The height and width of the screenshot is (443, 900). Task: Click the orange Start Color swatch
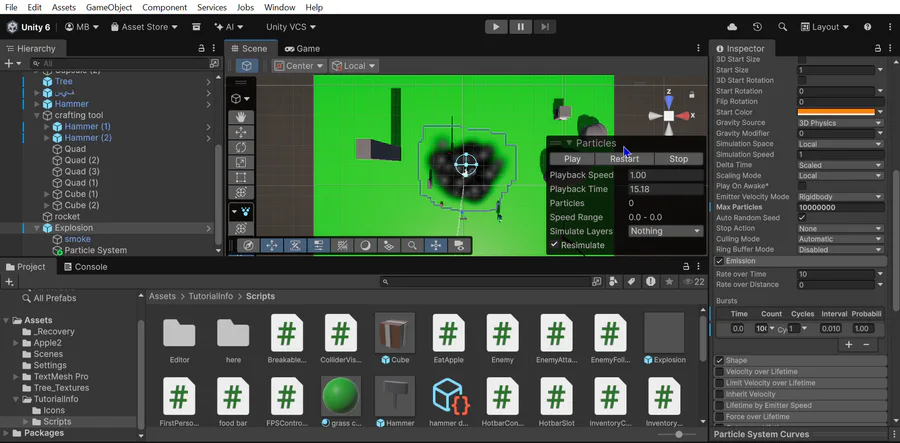tap(836, 112)
